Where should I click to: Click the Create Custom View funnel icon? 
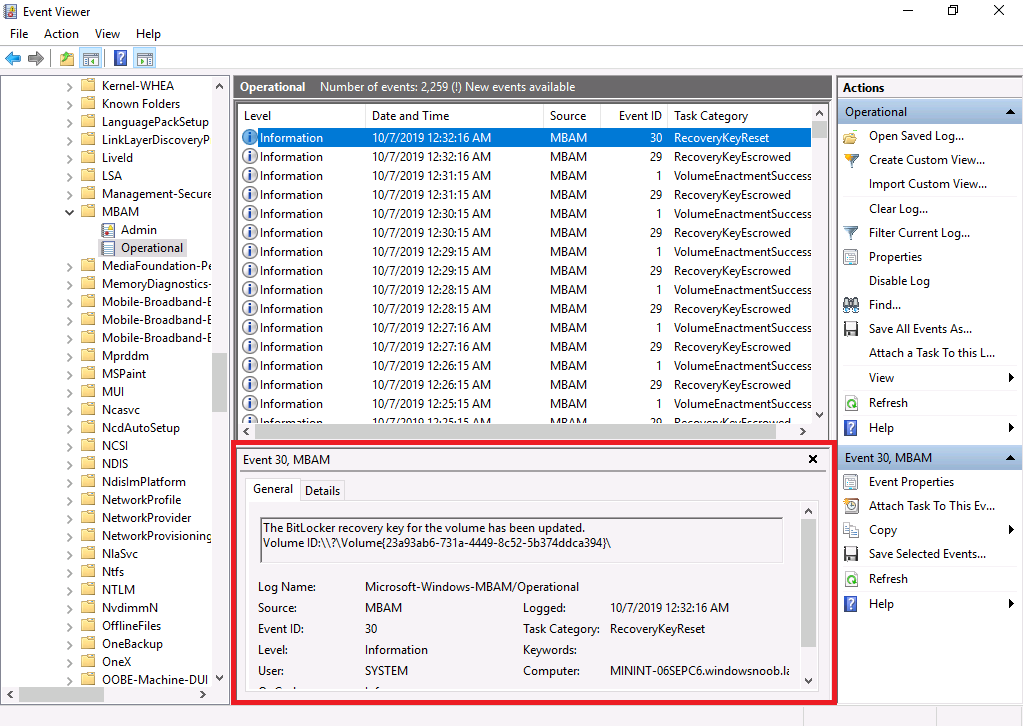851,160
